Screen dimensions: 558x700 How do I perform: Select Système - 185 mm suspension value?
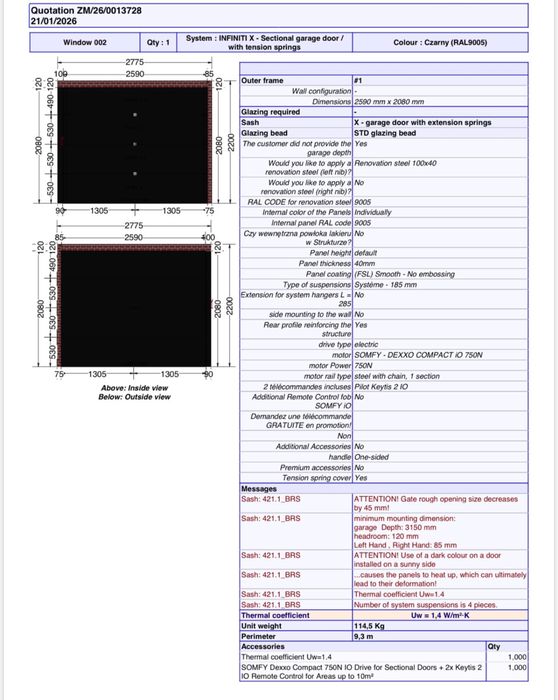coord(385,284)
